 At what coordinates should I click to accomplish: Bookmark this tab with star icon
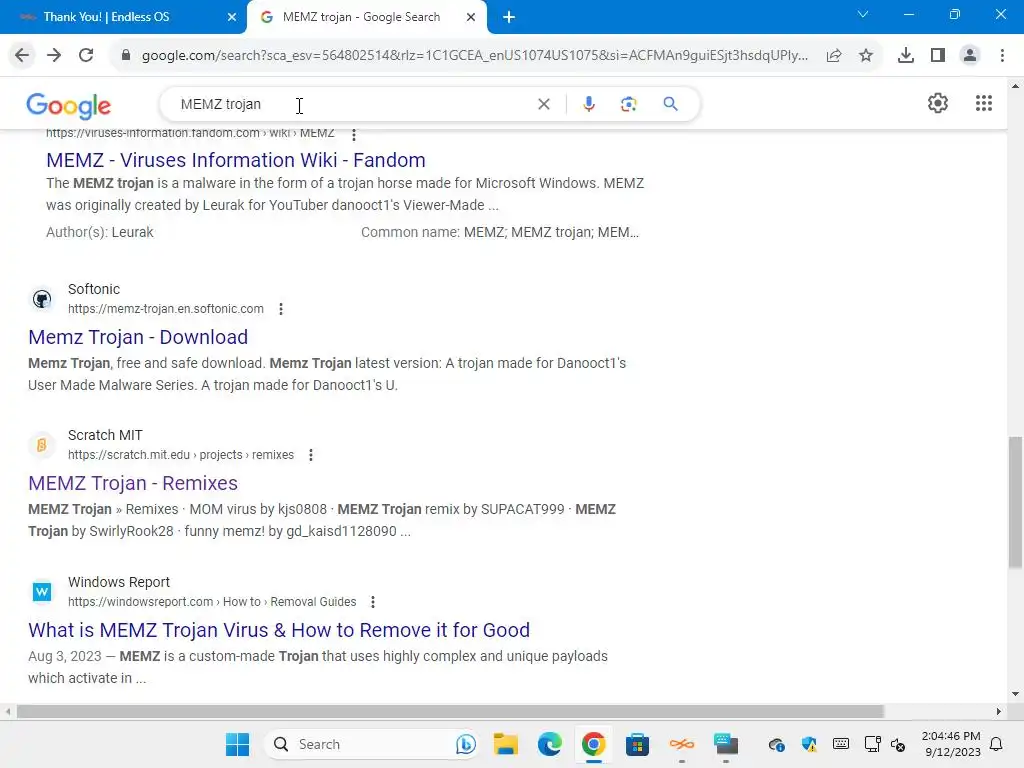coord(866,56)
